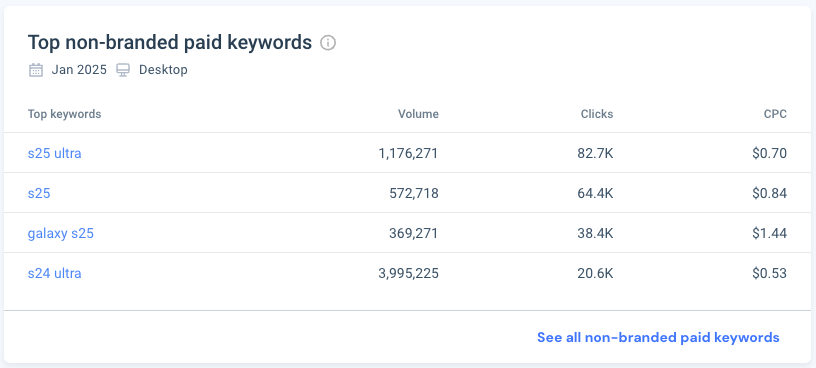Open the galaxy s25 keyword link
Image resolution: width=816 pixels, height=368 pixels.
tap(61, 234)
